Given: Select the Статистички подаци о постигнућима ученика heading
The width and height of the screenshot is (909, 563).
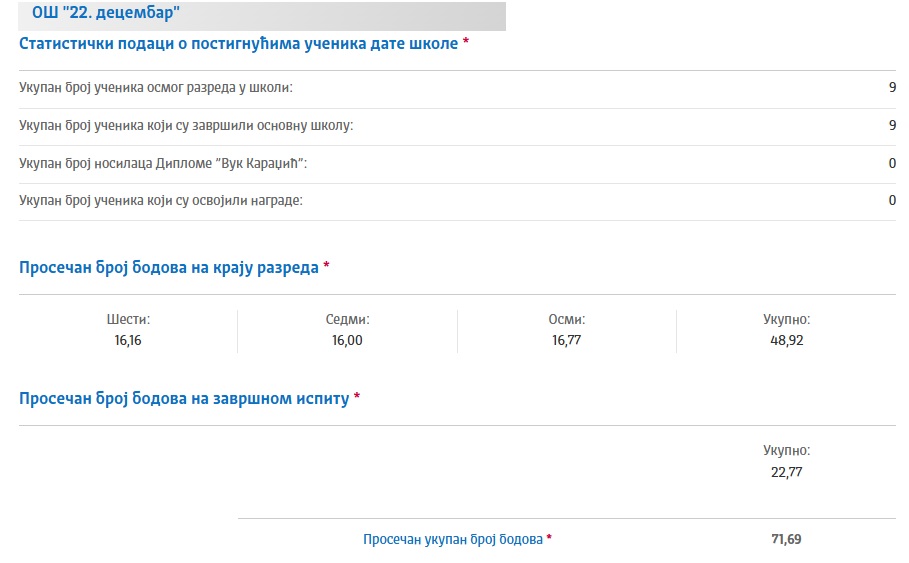Looking at the screenshot, I should pyautogui.click(x=238, y=44).
